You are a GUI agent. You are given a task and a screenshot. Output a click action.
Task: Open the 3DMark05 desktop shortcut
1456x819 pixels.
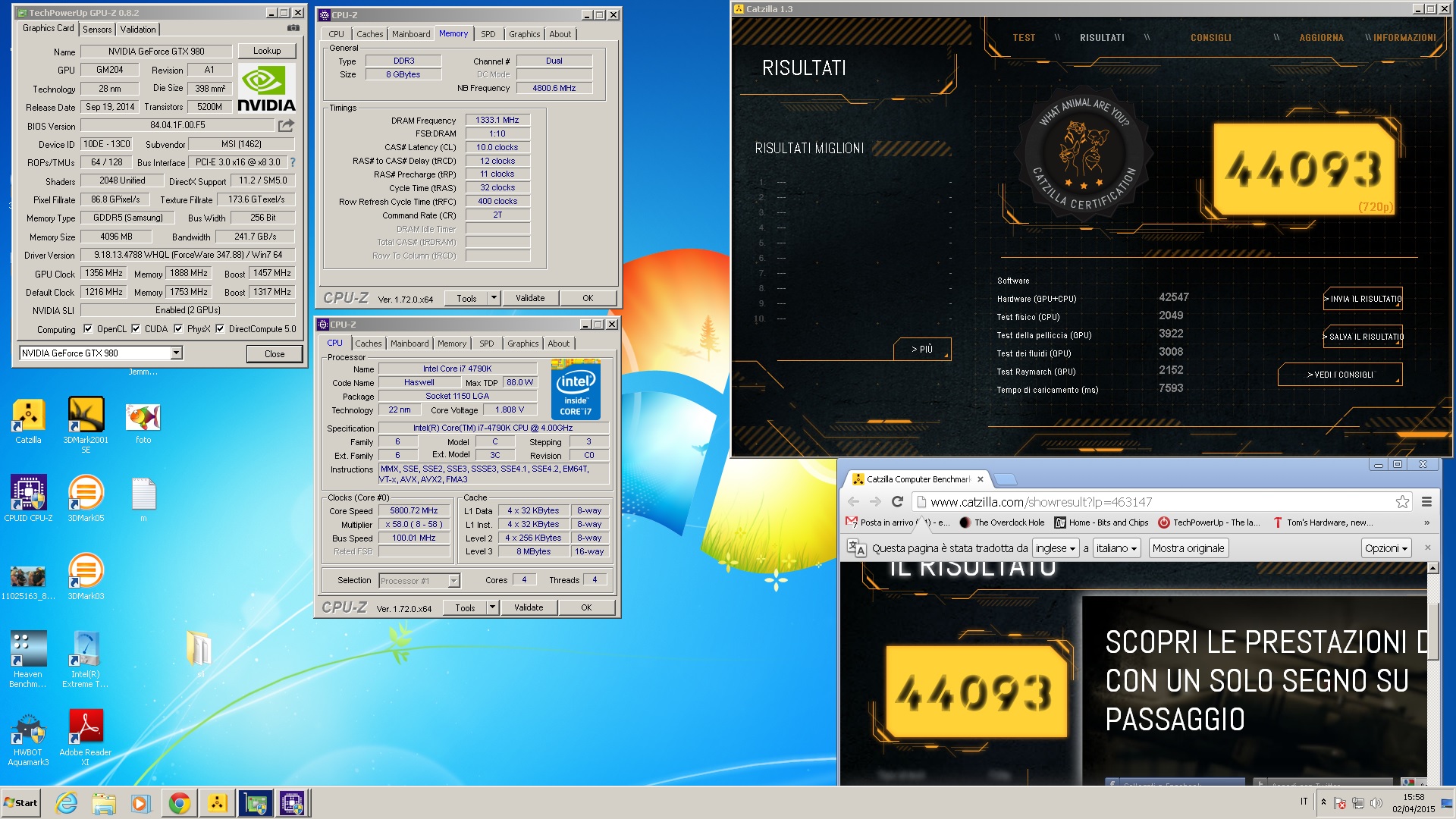pyautogui.click(x=86, y=498)
